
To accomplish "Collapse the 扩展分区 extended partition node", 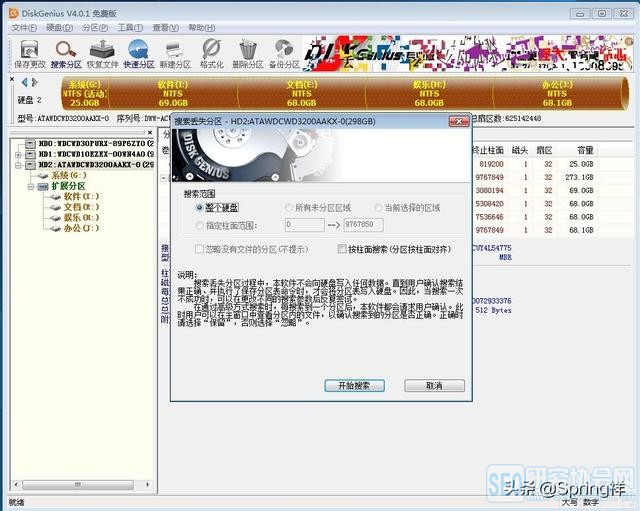I will (x=31, y=187).
